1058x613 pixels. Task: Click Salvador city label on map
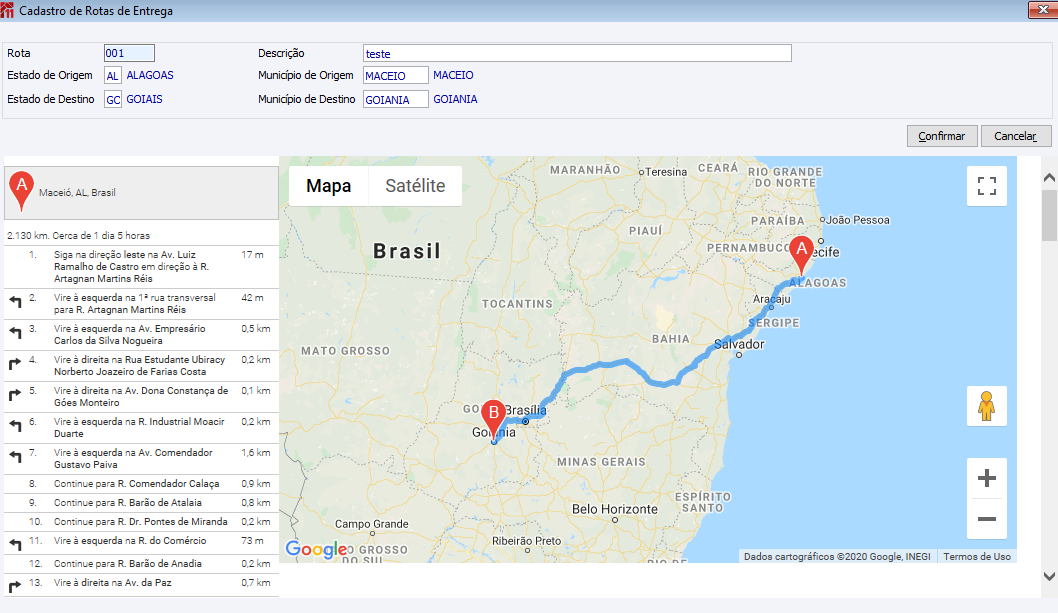(739, 344)
